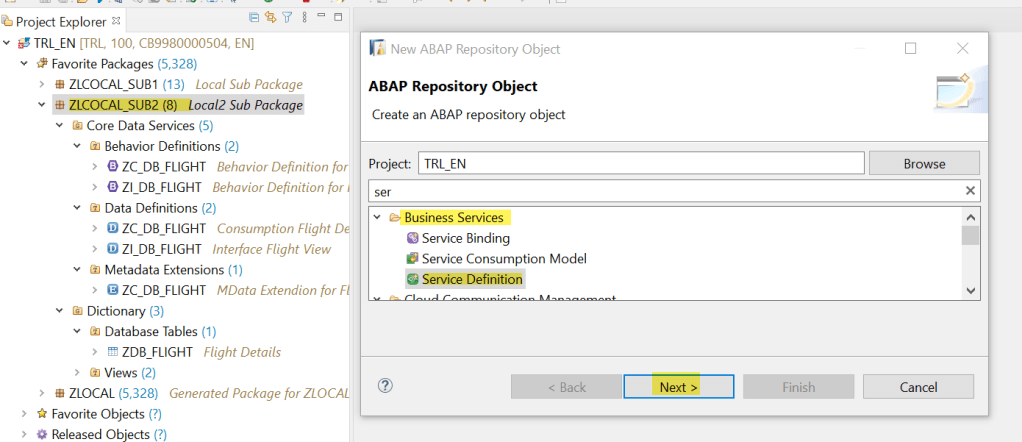Open the Project Explorer filter icon
Image resolution: width=1022 pixels, height=442 pixels.
288,17
